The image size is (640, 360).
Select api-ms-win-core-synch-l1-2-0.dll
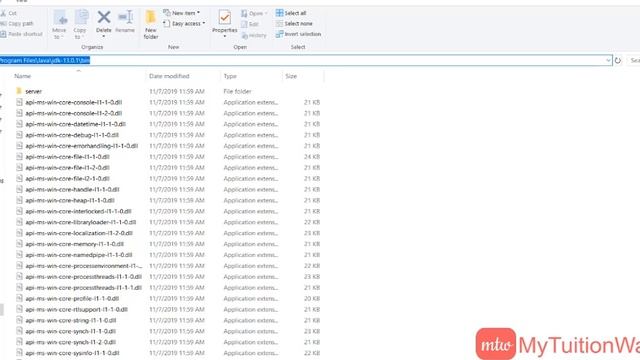[x=71, y=342]
